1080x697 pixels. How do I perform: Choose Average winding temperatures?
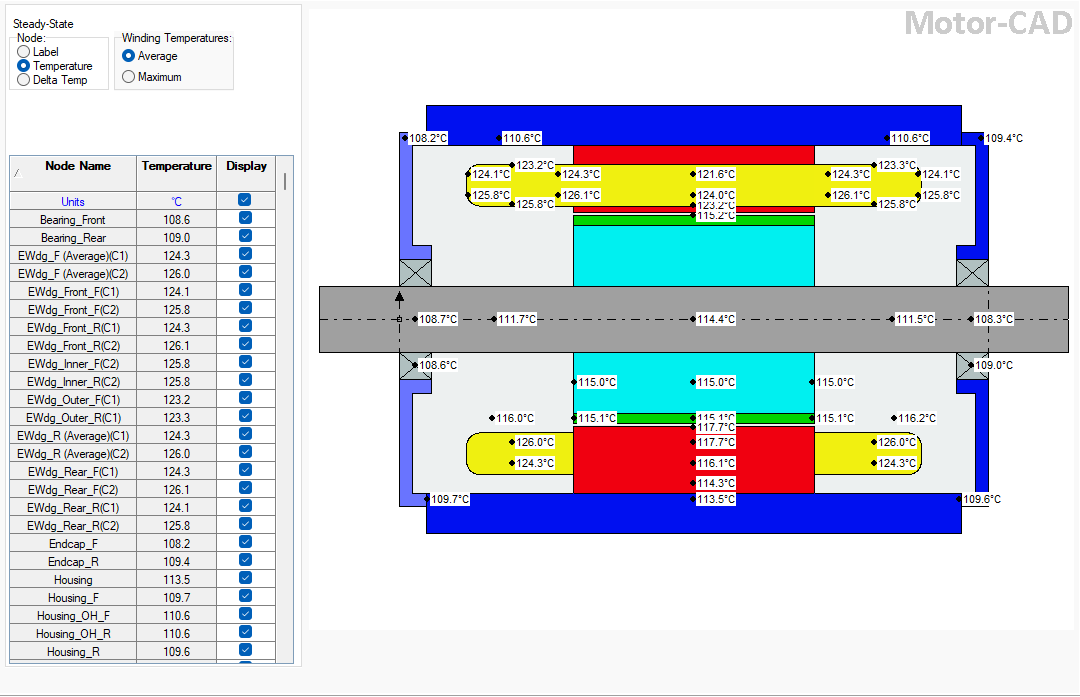point(128,56)
